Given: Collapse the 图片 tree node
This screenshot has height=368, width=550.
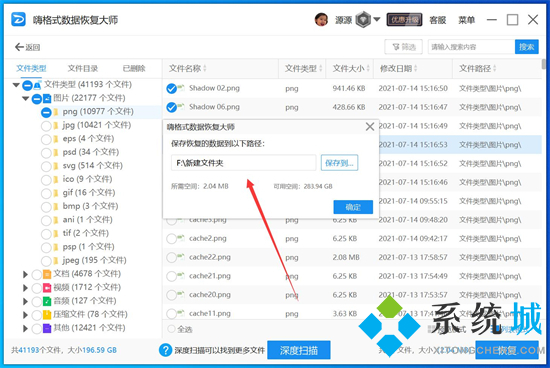Looking at the screenshot, I should point(25,99).
